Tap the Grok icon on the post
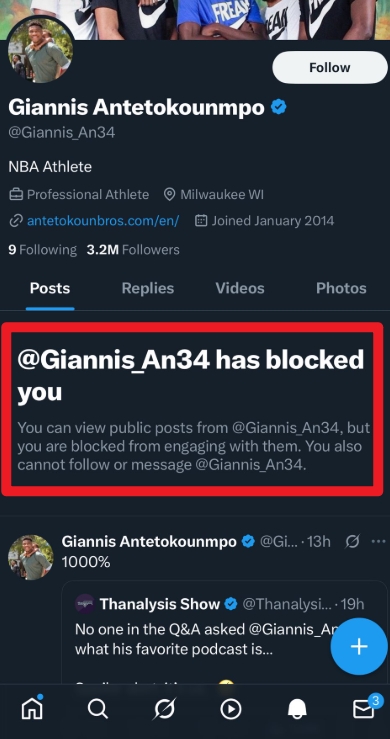The width and height of the screenshot is (390, 739). (x=352, y=542)
